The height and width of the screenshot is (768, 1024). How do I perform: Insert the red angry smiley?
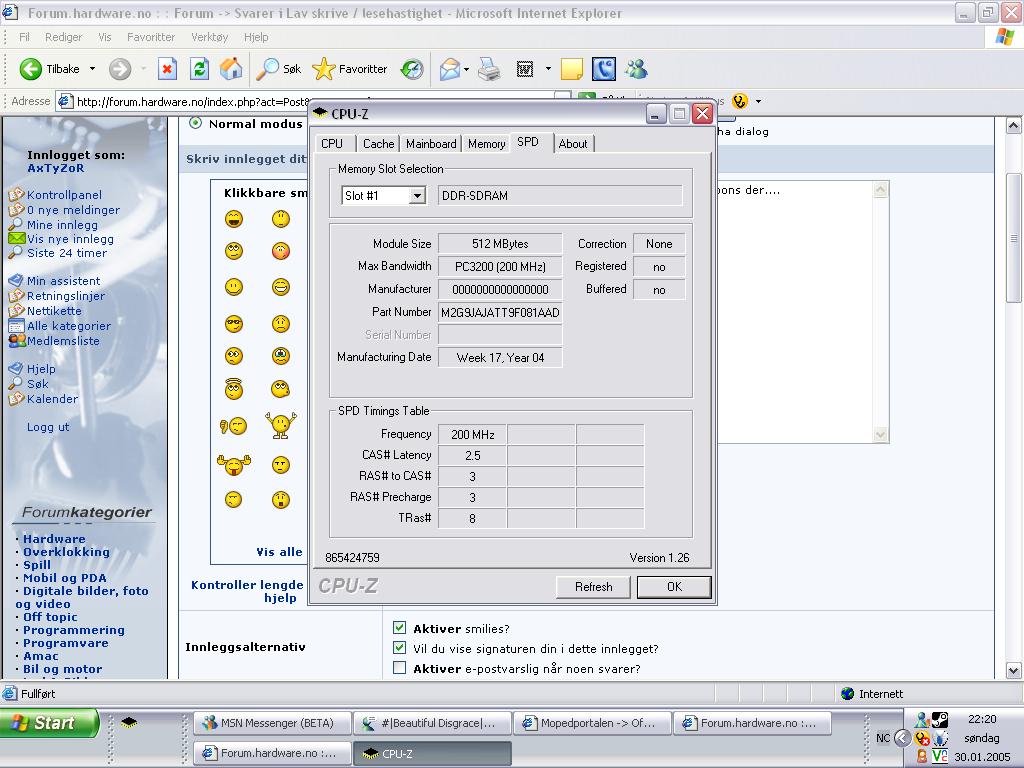(x=281, y=251)
